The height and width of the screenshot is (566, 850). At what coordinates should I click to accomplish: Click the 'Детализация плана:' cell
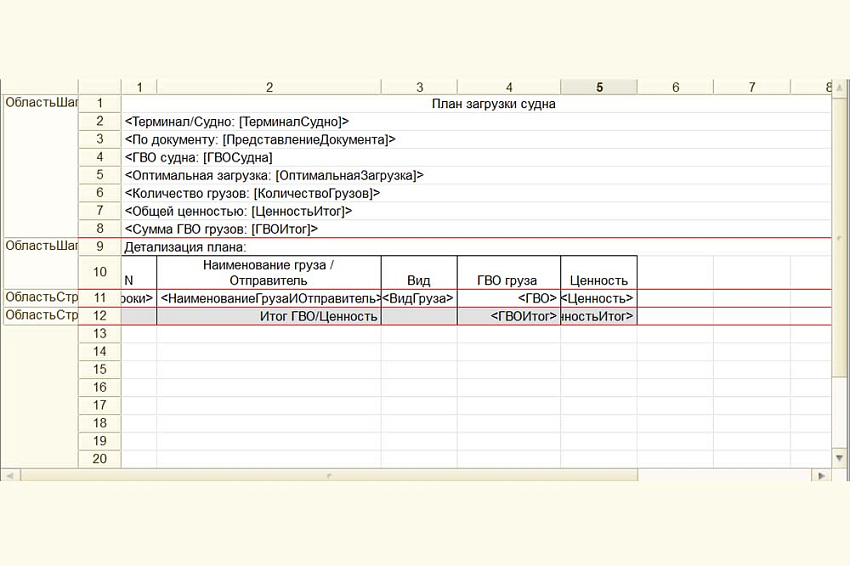point(184,247)
